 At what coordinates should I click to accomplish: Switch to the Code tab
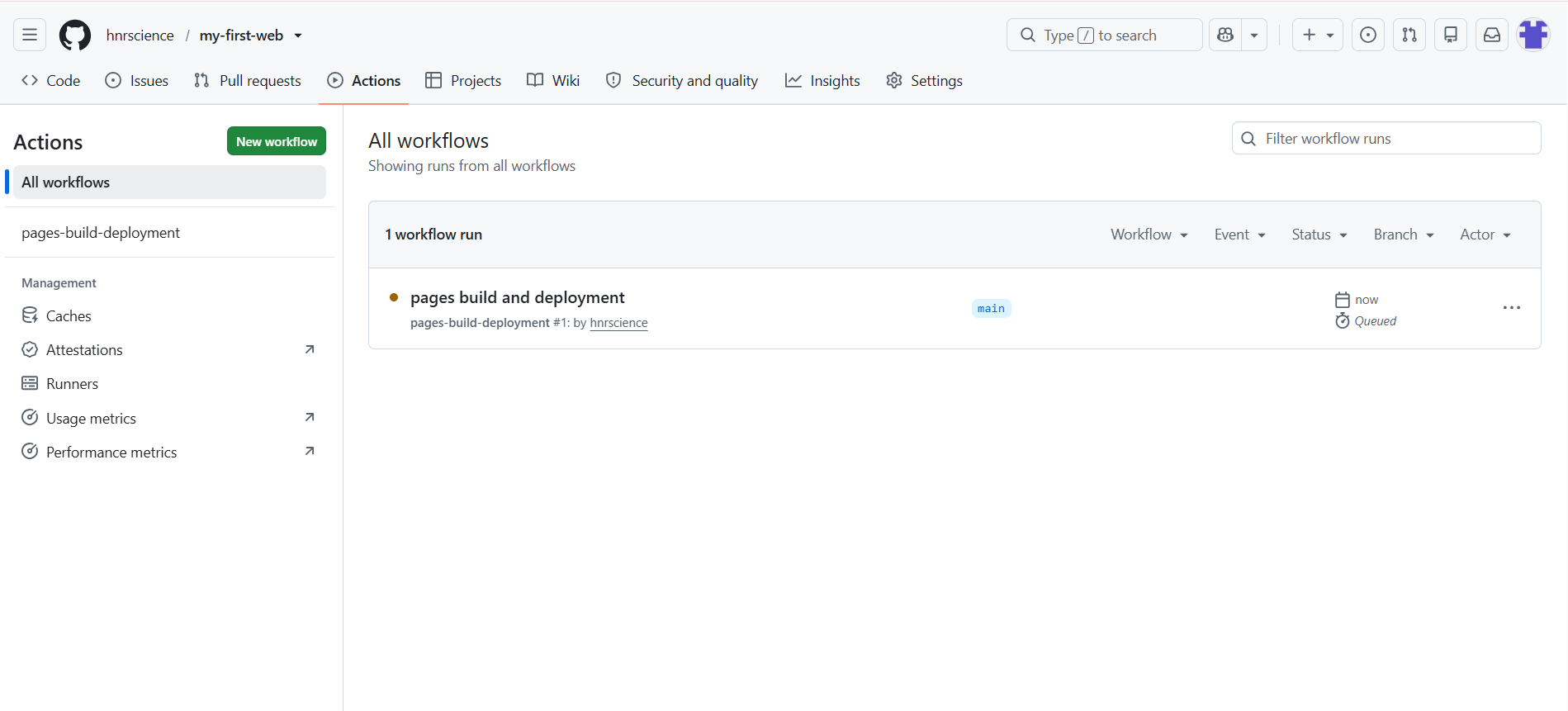pyautogui.click(x=51, y=80)
